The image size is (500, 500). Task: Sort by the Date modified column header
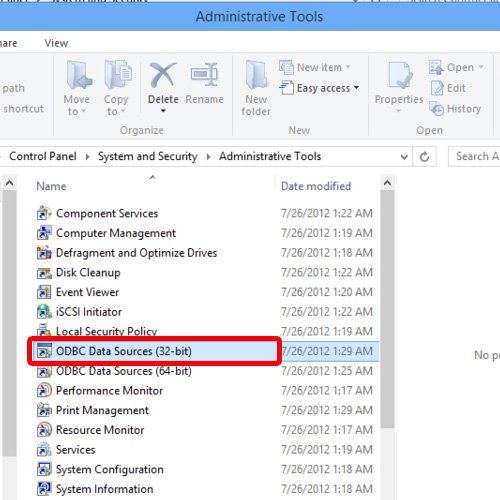[316, 186]
